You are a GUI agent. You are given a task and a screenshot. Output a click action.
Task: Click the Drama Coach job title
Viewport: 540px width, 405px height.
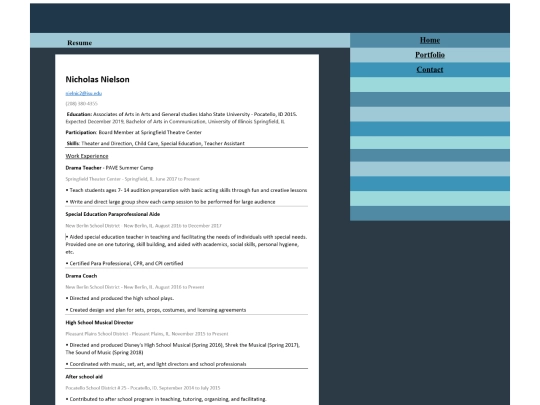click(x=81, y=276)
